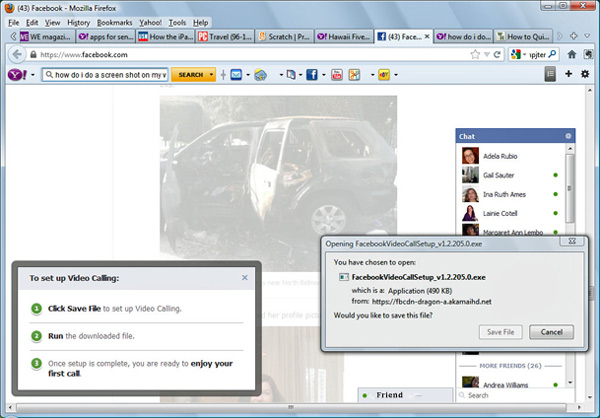The height and width of the screenshot is (418, 600).
Task: Click scroll-up arrow of page scrollbar
Action: click(x=590, y=91)
